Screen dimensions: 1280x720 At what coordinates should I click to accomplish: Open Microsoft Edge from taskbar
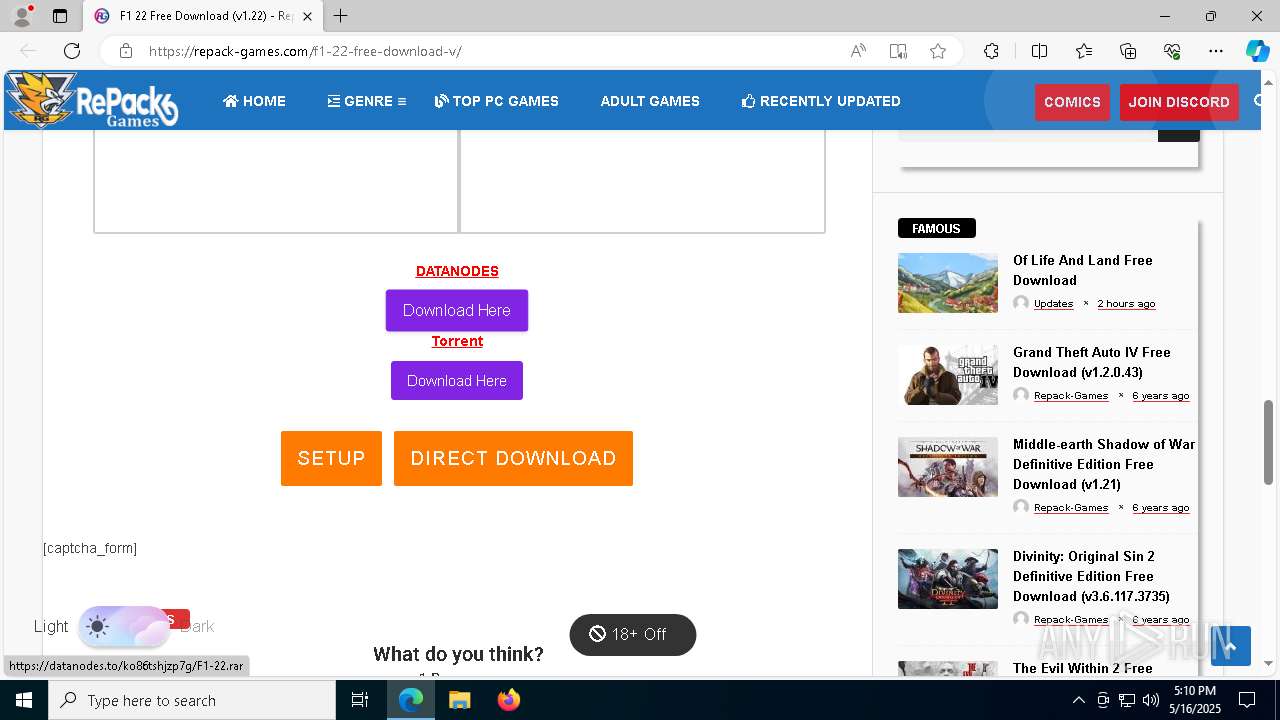coord(411,700)
